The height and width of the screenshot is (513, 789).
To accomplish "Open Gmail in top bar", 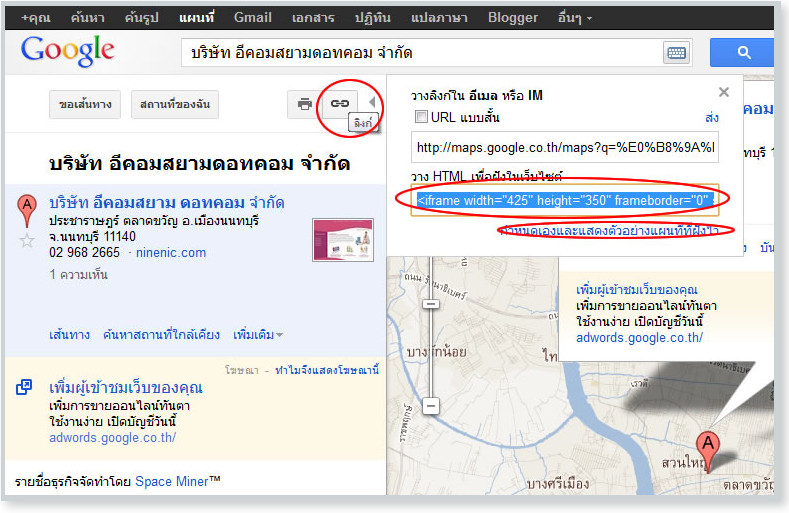I will [x=253, y=18].
